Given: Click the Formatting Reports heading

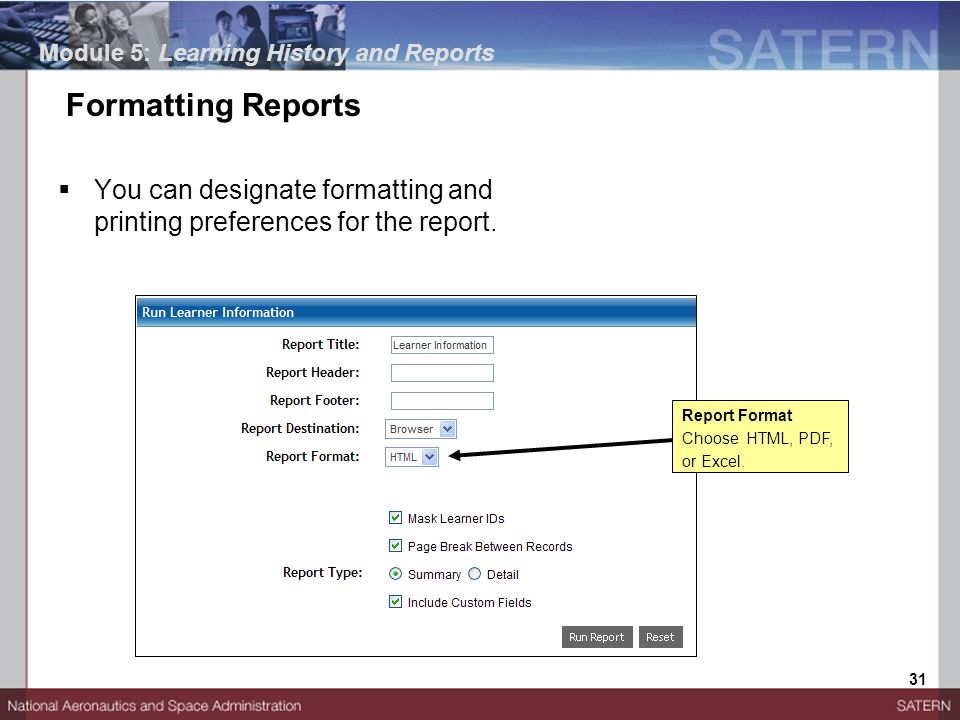Looking at the screenshot, I should [213, 105].
